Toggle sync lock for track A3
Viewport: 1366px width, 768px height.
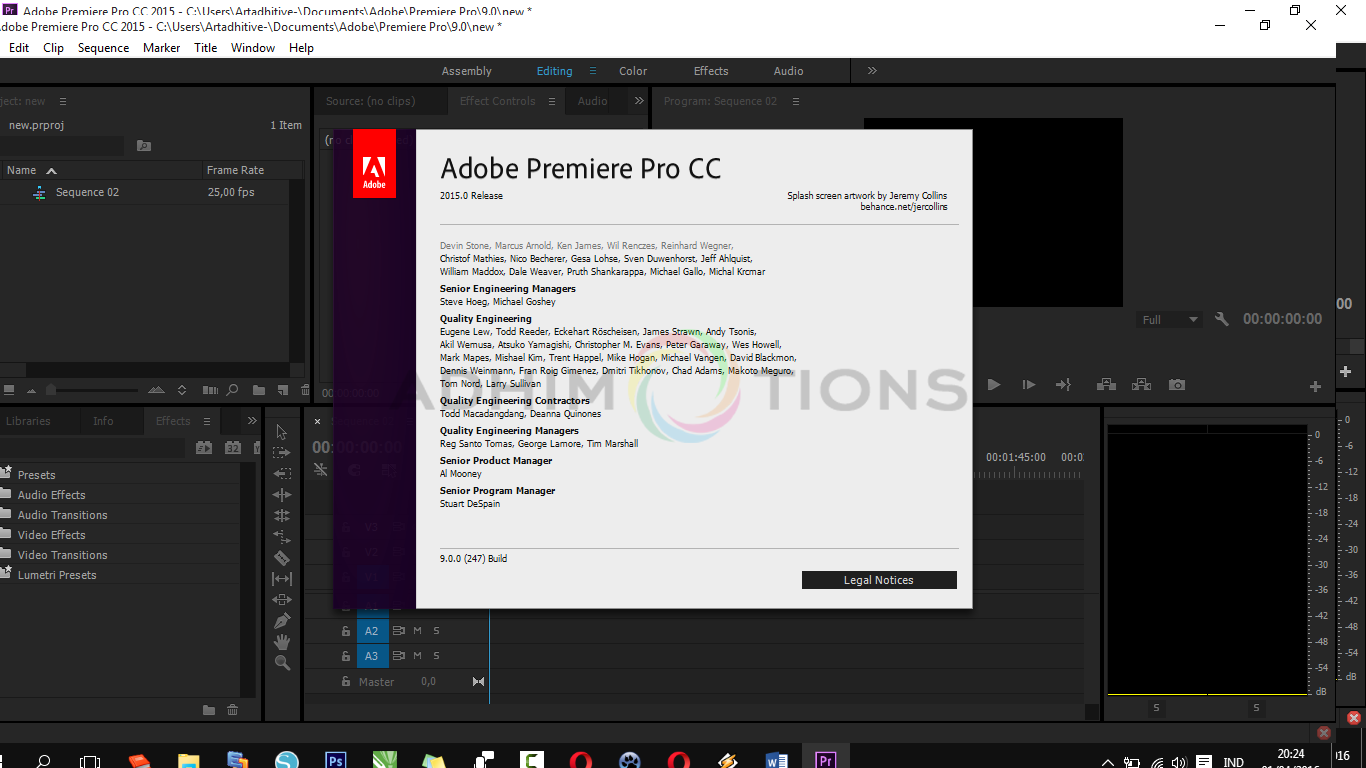point(399,656)
